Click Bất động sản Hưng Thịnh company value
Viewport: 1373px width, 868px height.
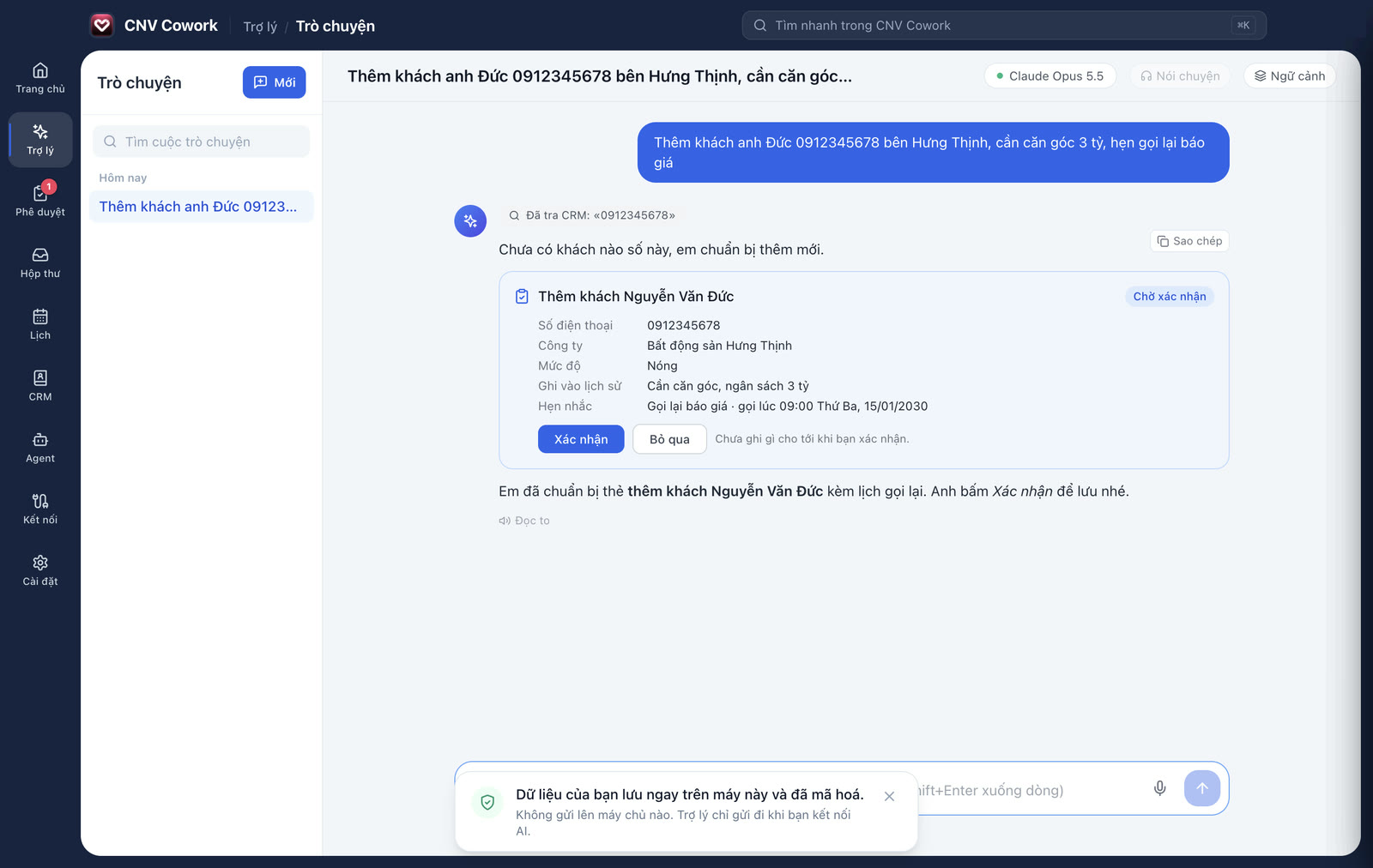click(x=720, y=346)
